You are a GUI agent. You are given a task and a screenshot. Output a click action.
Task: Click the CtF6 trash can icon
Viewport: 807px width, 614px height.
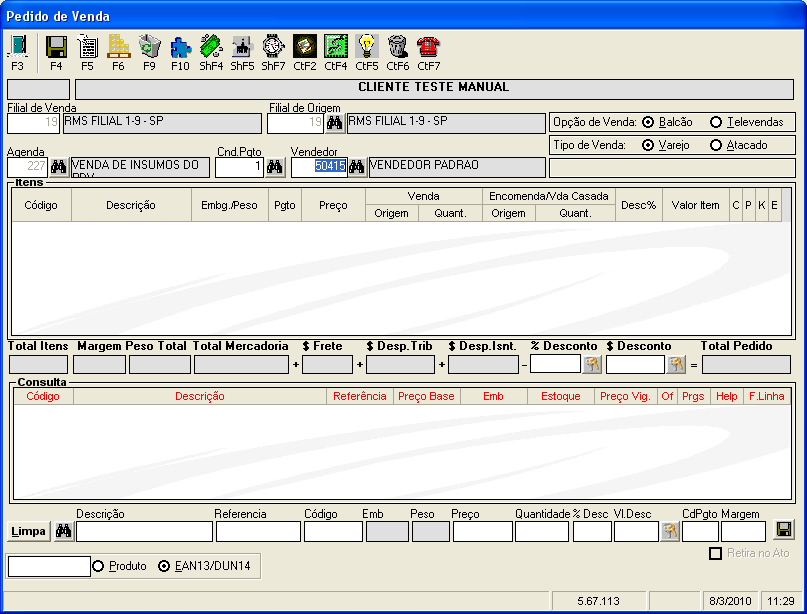(398, 47)
